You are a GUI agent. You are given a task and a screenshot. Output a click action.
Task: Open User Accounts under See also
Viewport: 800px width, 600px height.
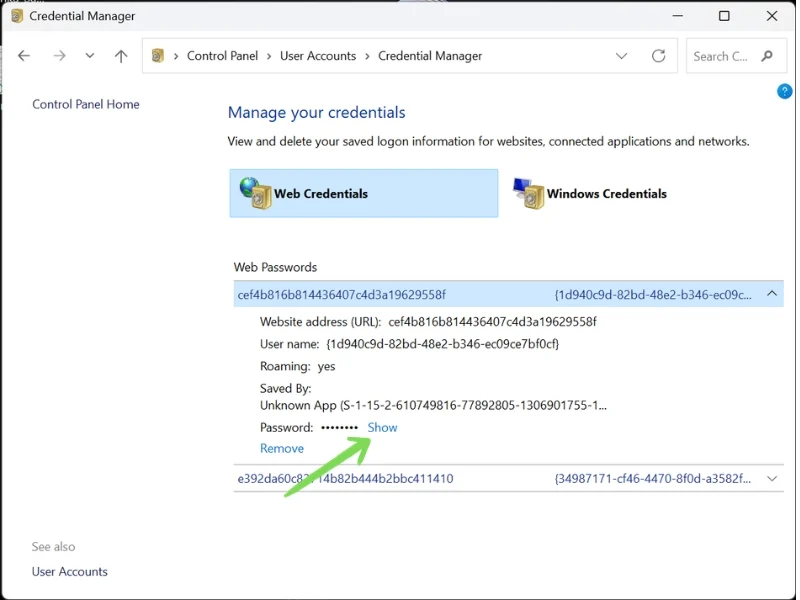point(70,572)
